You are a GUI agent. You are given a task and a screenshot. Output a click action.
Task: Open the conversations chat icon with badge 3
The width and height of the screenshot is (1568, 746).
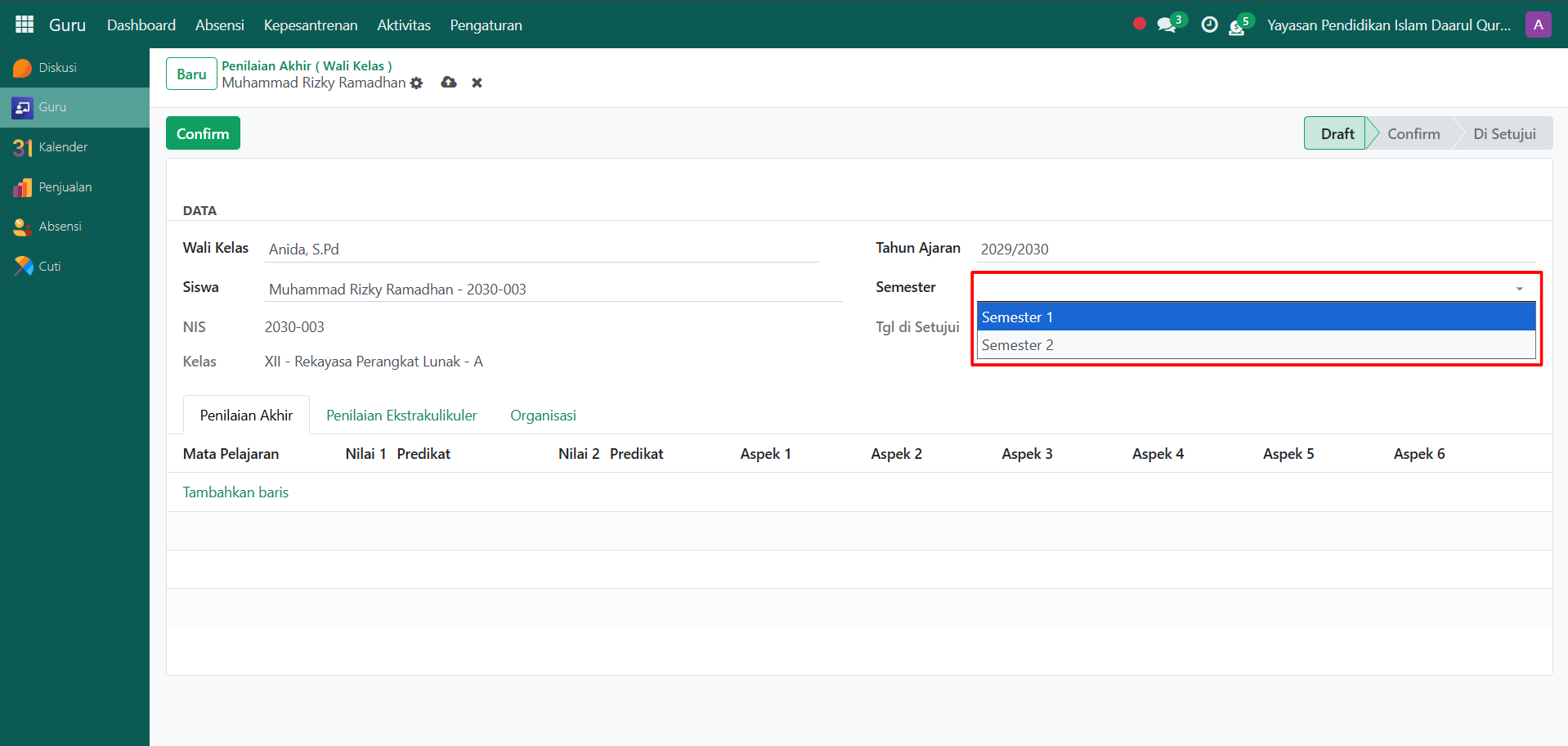(1167, 25)
